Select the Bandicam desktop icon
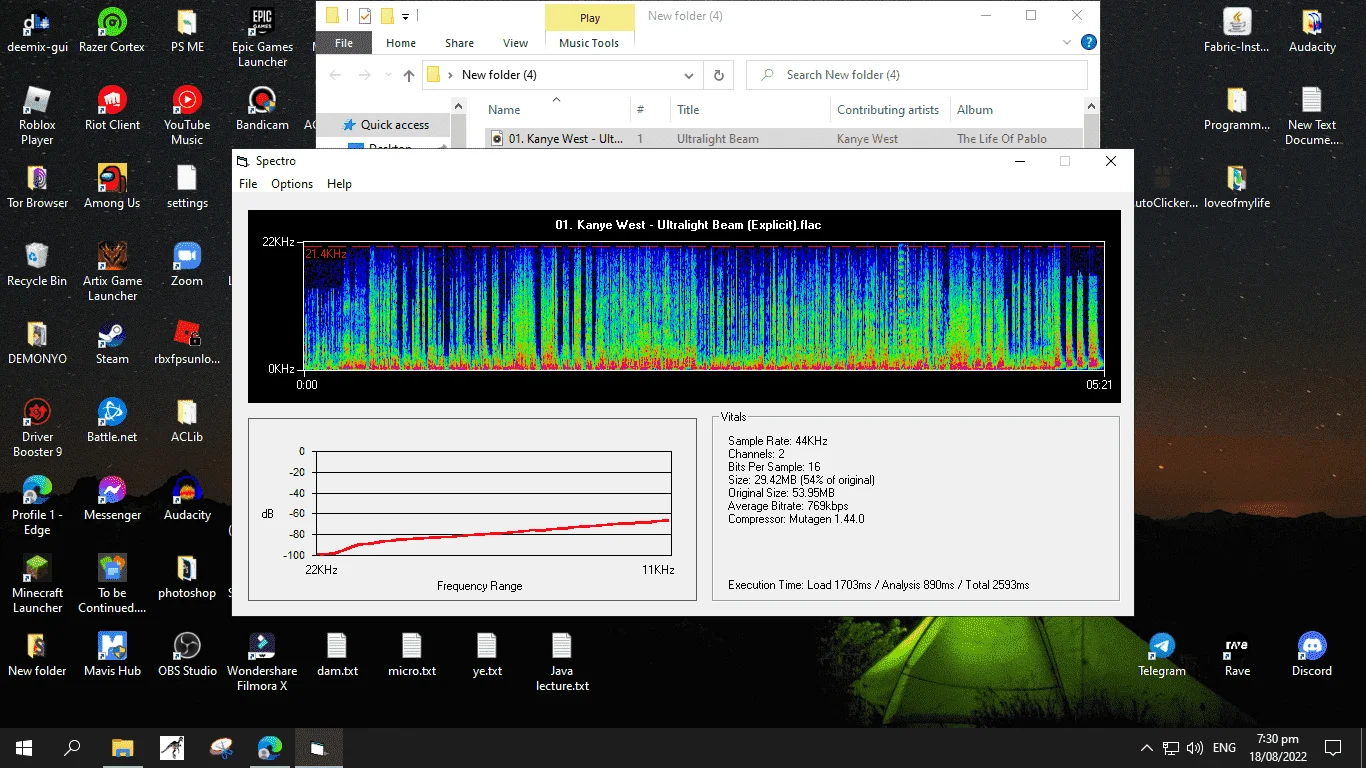The image size is (1366, 768). coord(262,108)
